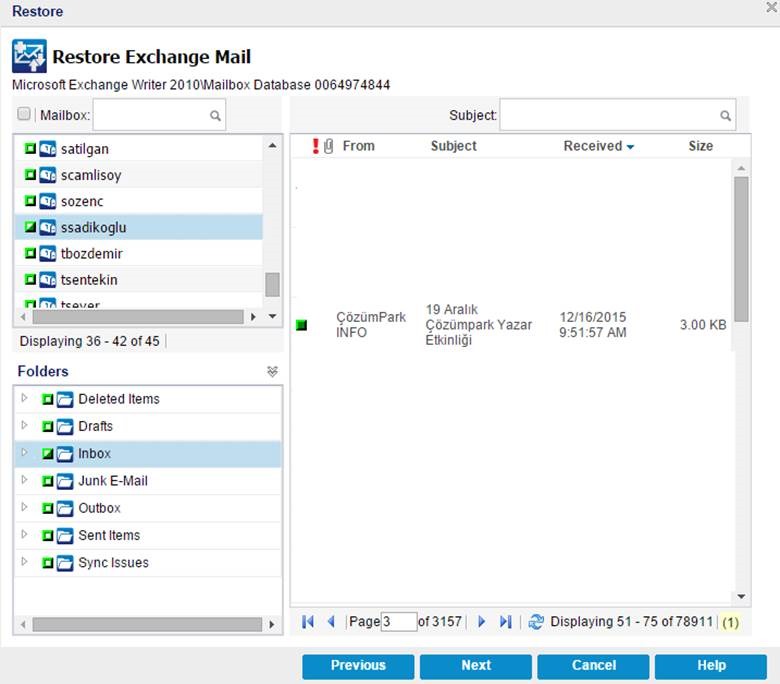Click the attachment paperclip column header
Viewport: 780px width, 684px height.
328,146
